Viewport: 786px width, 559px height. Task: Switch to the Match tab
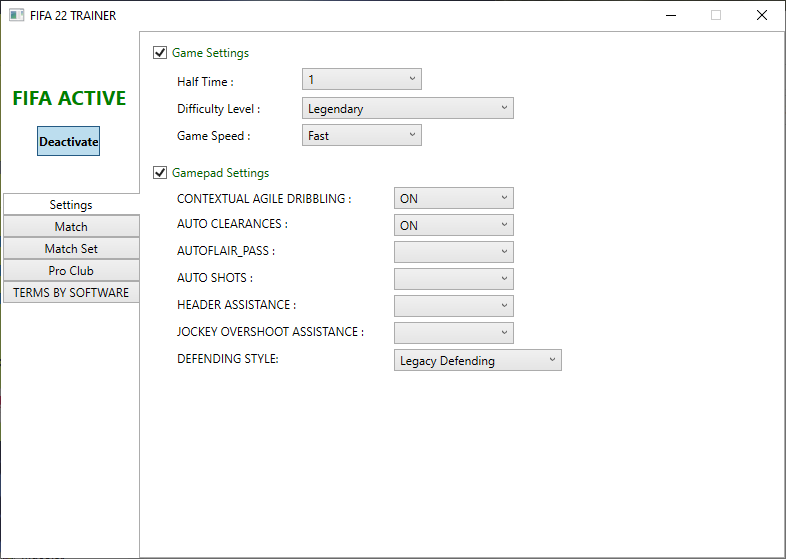click(71, 227)
